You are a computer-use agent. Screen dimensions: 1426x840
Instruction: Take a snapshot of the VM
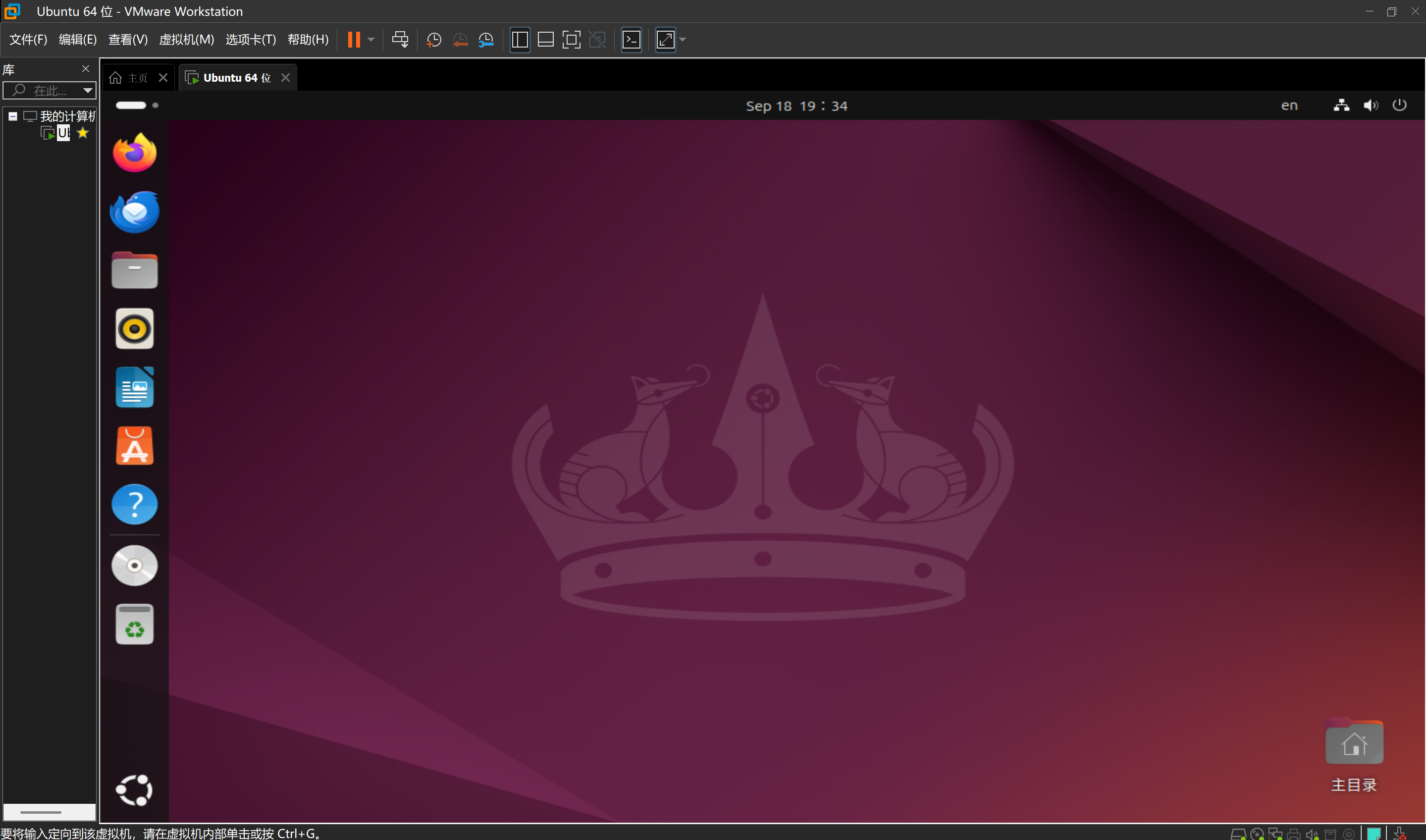click(x=433, y=40)
